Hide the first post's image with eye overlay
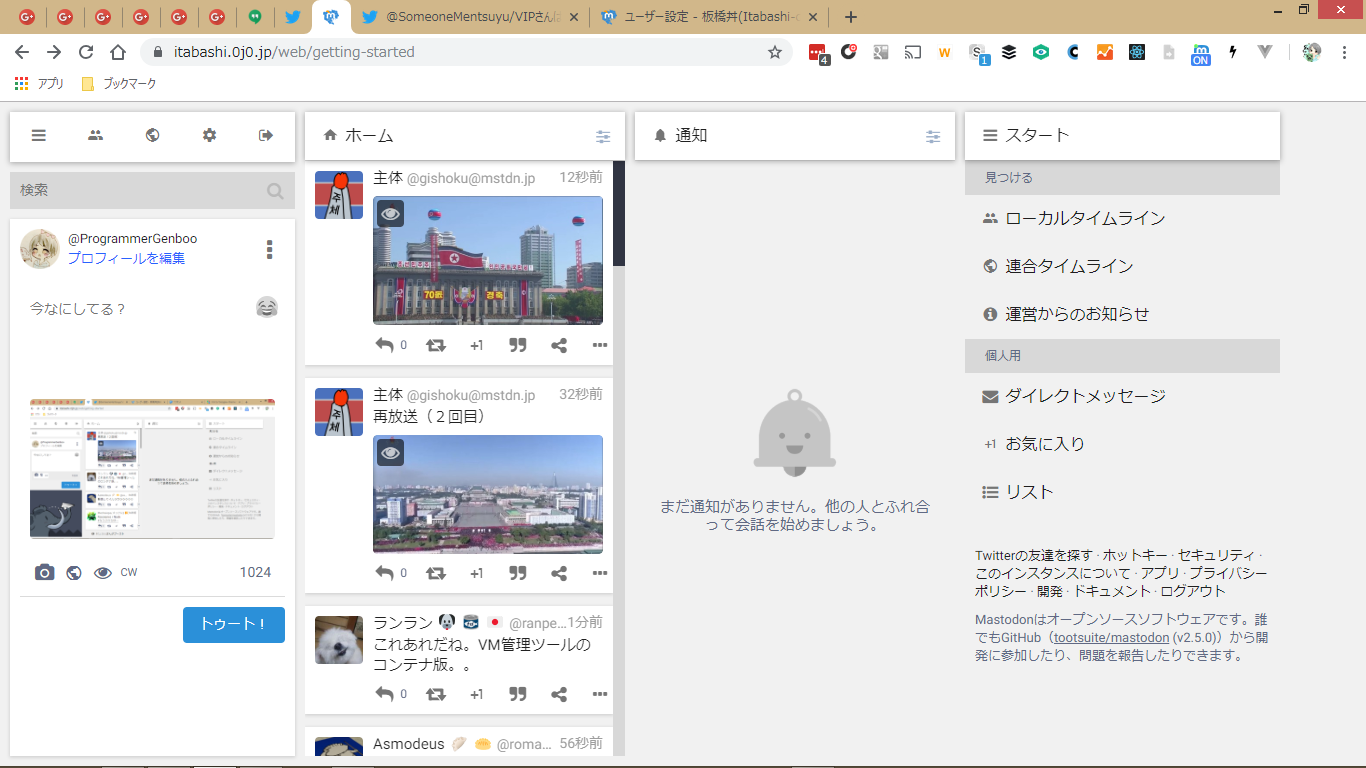Image resolution: width=1366 pixels, height=768 pixels. click(391, 213)
